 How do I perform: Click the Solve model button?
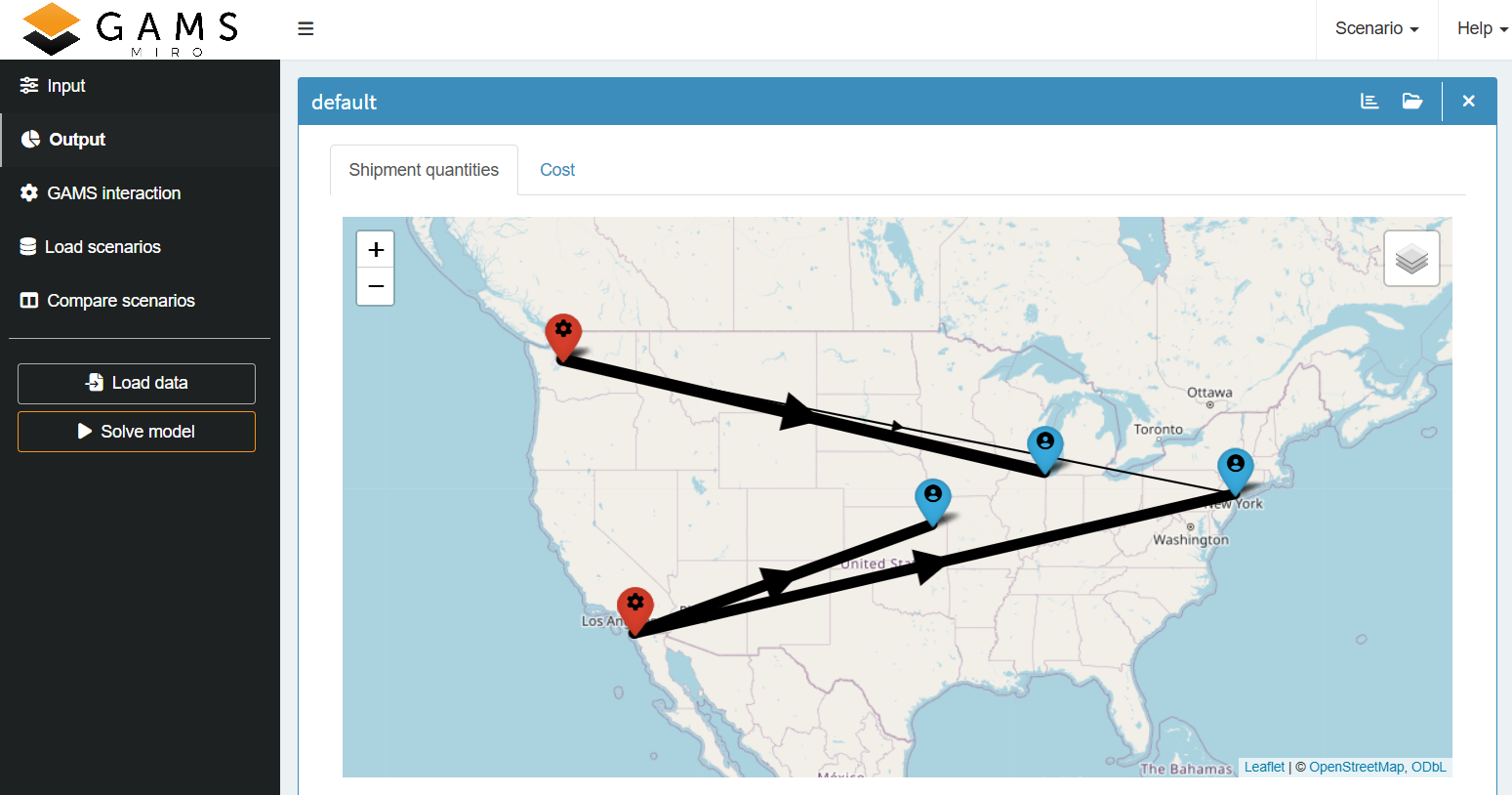136,431
